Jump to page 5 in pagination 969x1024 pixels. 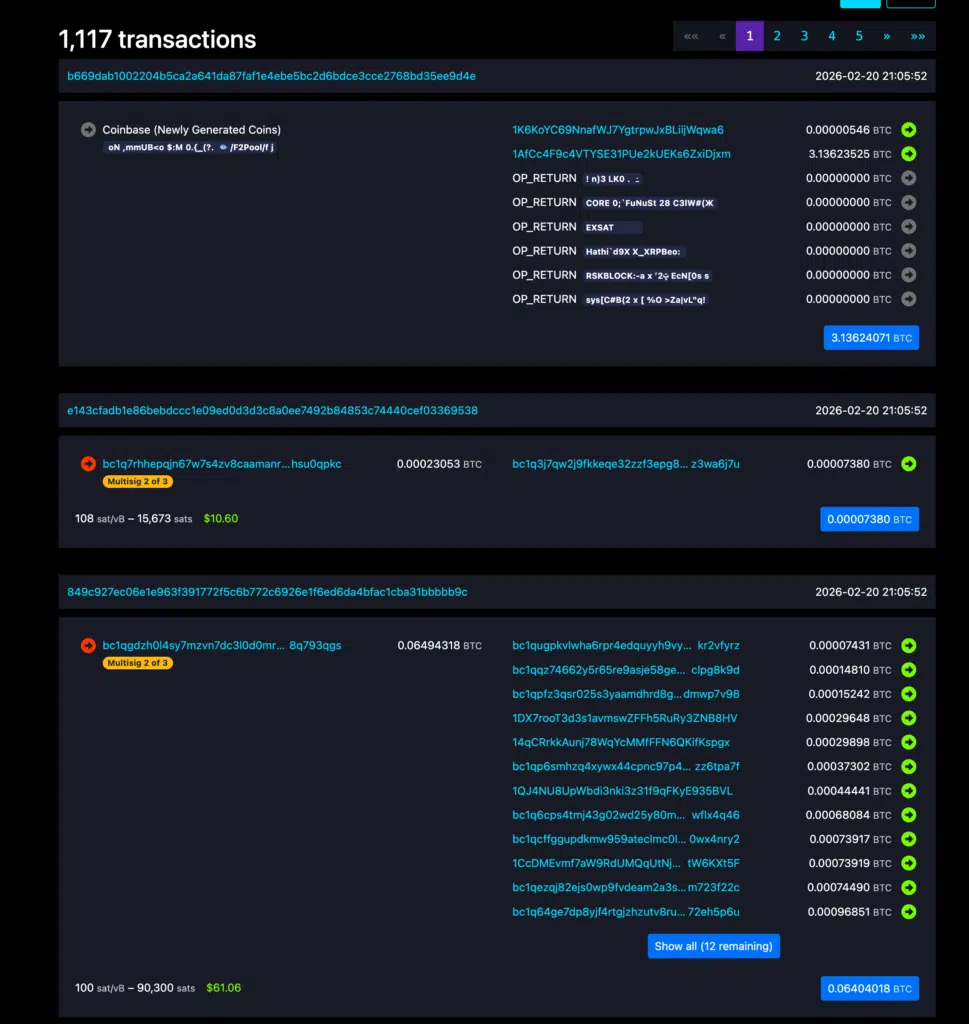859,36
